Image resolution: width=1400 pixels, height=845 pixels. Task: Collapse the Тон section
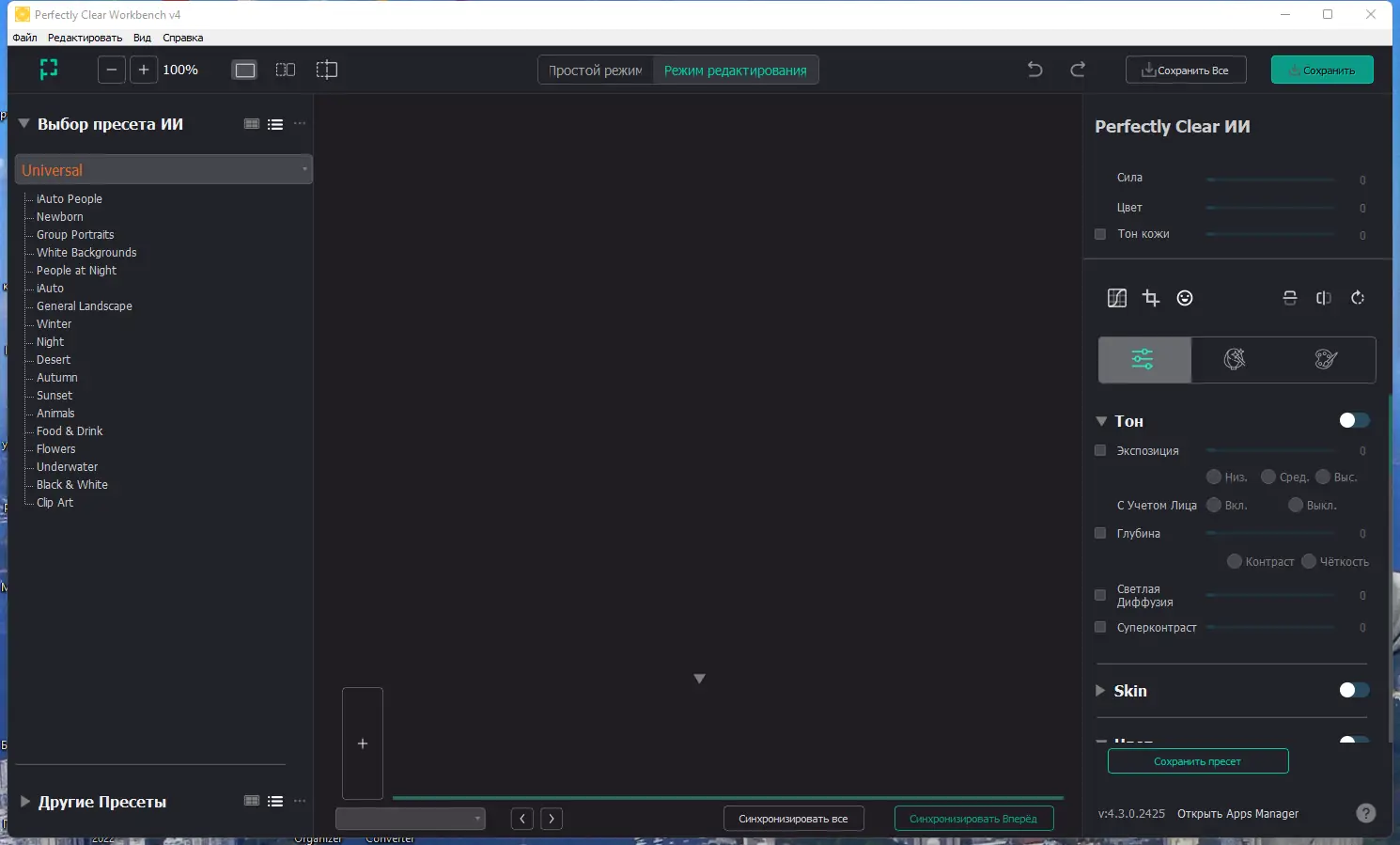[1101, 421]
